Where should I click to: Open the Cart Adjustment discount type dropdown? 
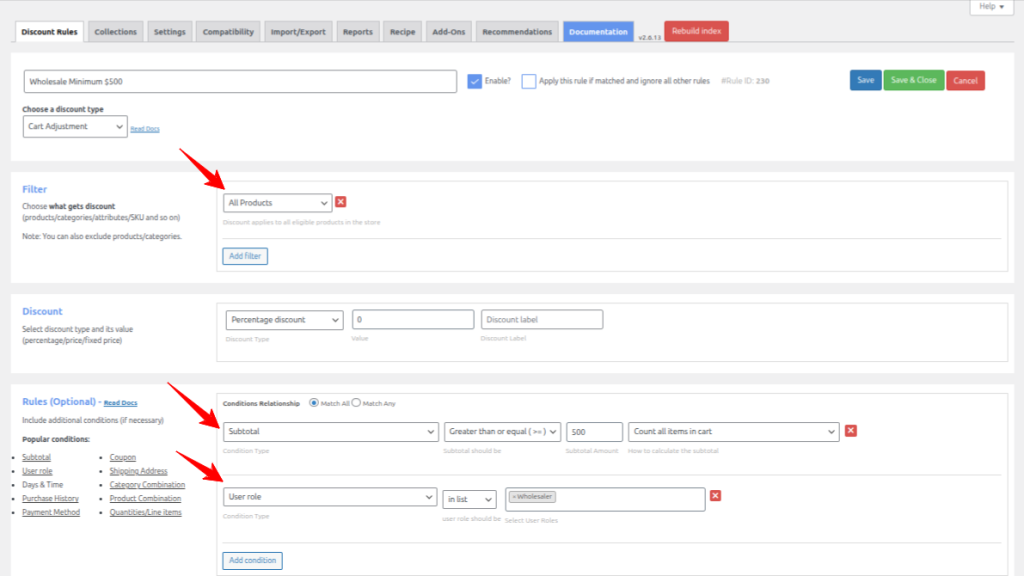click(74, 126)
